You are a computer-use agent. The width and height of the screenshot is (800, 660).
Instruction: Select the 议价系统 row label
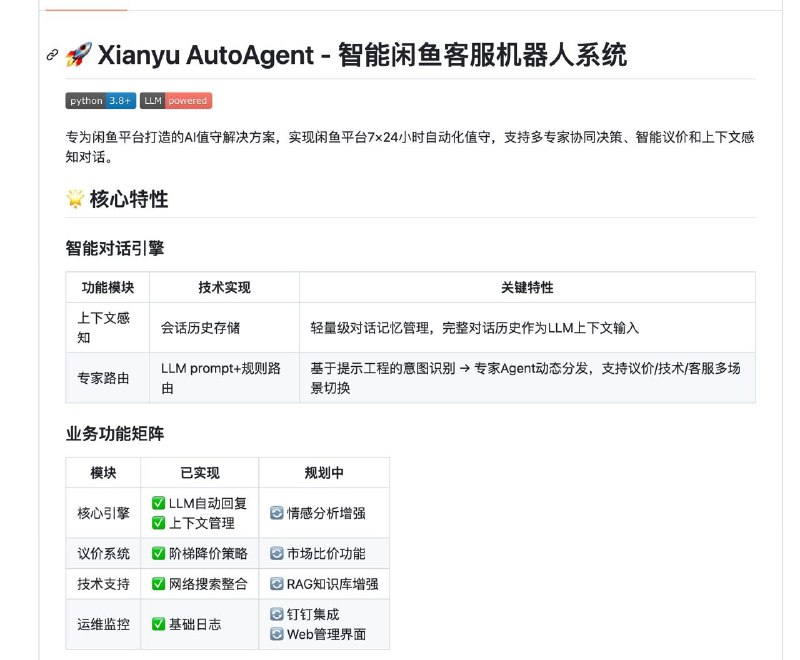coord(103,553)
